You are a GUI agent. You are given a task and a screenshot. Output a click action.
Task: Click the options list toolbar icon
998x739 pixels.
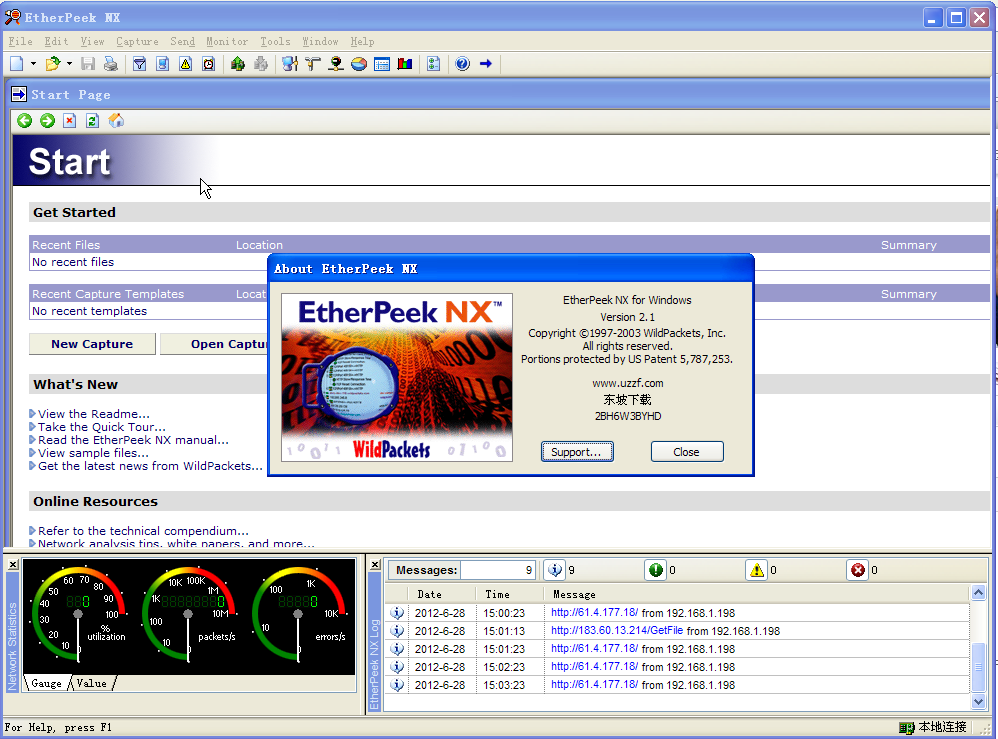433,64
